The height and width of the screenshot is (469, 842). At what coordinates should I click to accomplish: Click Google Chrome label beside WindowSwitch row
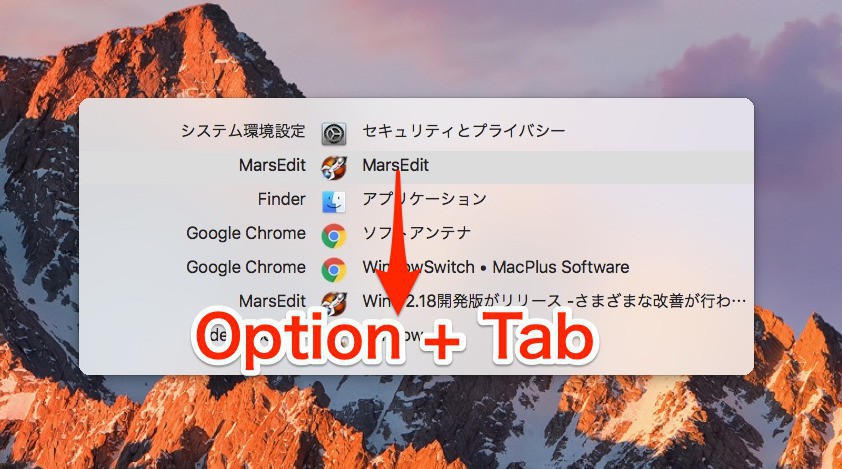coord(246,267)
